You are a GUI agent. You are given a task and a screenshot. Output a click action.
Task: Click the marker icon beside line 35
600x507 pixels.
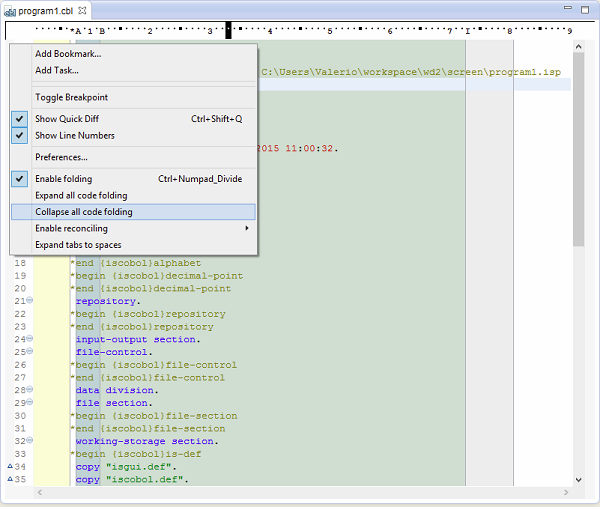pyautogui.click(x=10, y=480)
